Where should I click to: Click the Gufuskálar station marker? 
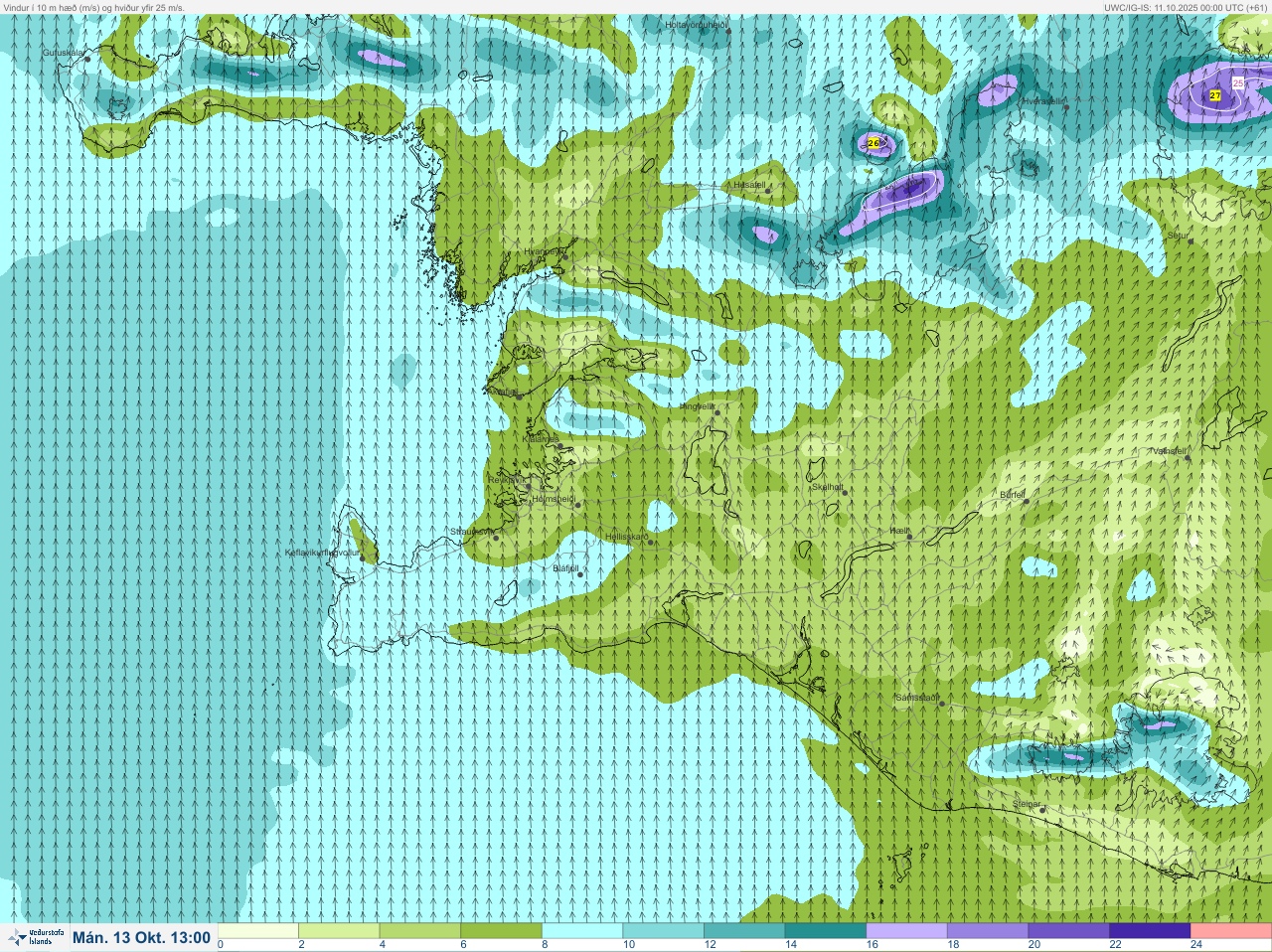pyautogui.click(x=87, y=59)
